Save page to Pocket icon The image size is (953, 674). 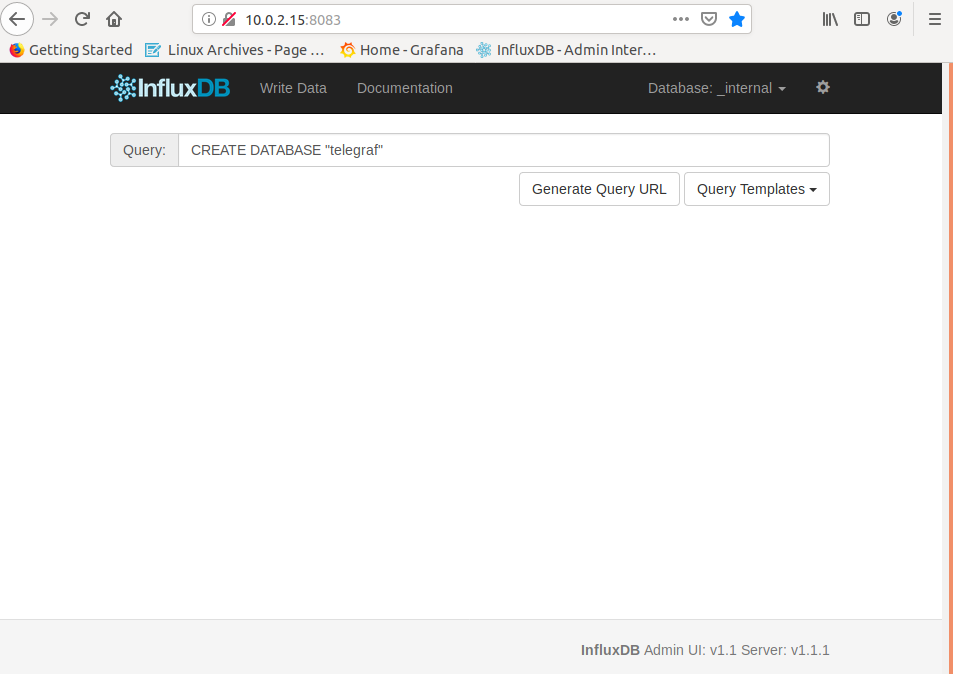(x=709, y=19)
